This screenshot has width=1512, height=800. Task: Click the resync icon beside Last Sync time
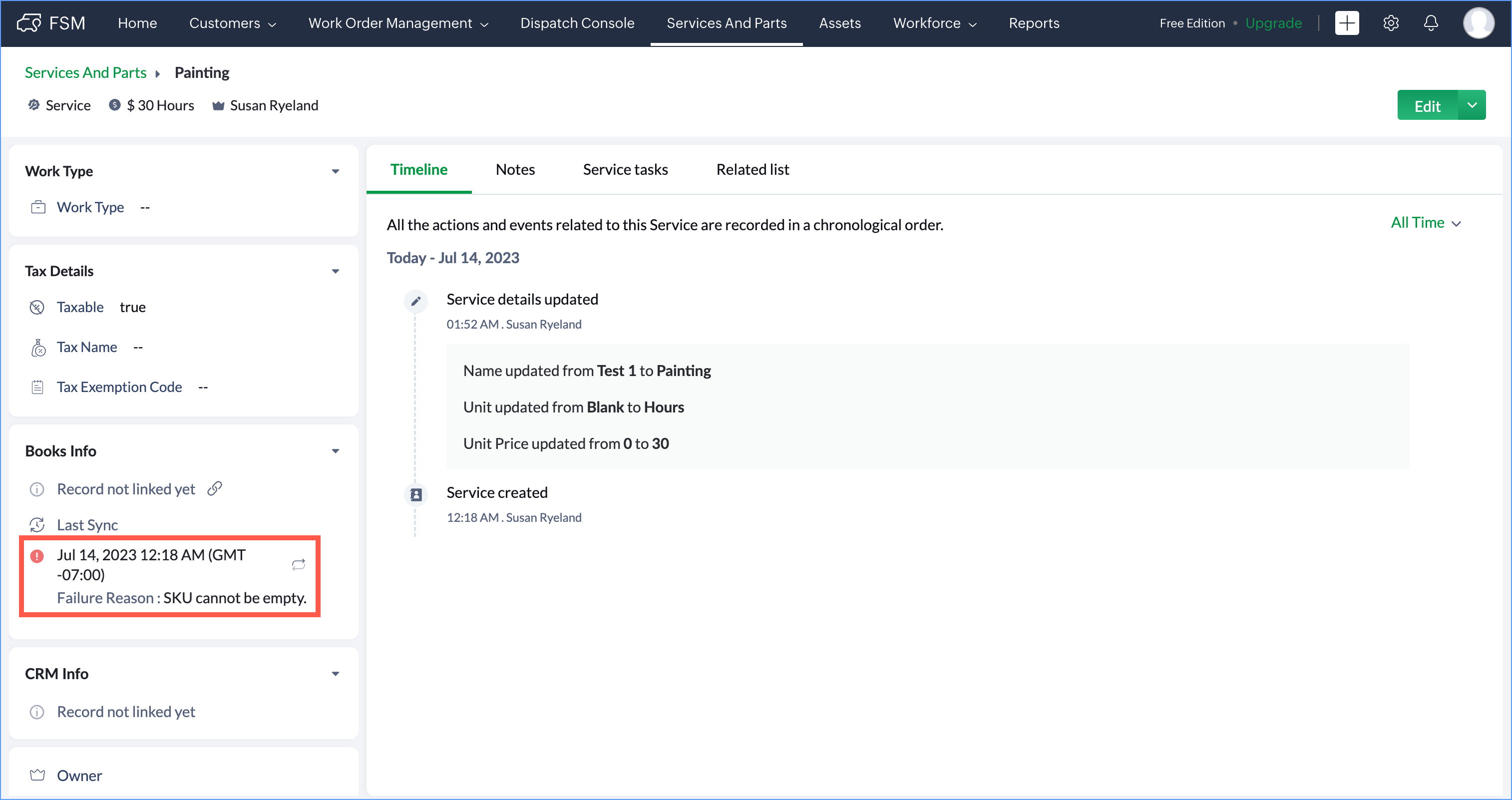pos(298,564)
